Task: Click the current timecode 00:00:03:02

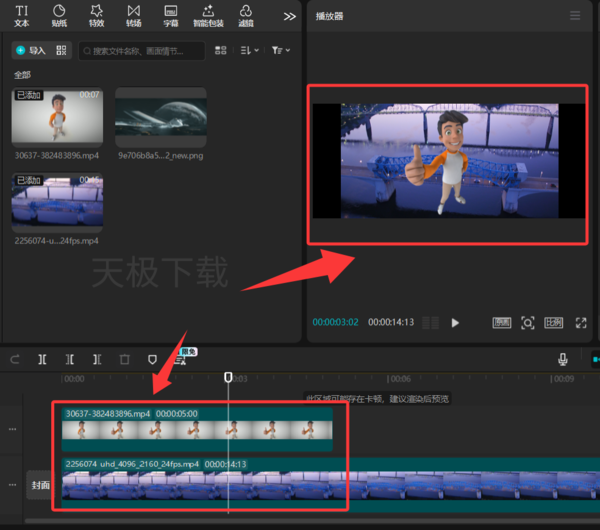Action: [x=336, y=322]
